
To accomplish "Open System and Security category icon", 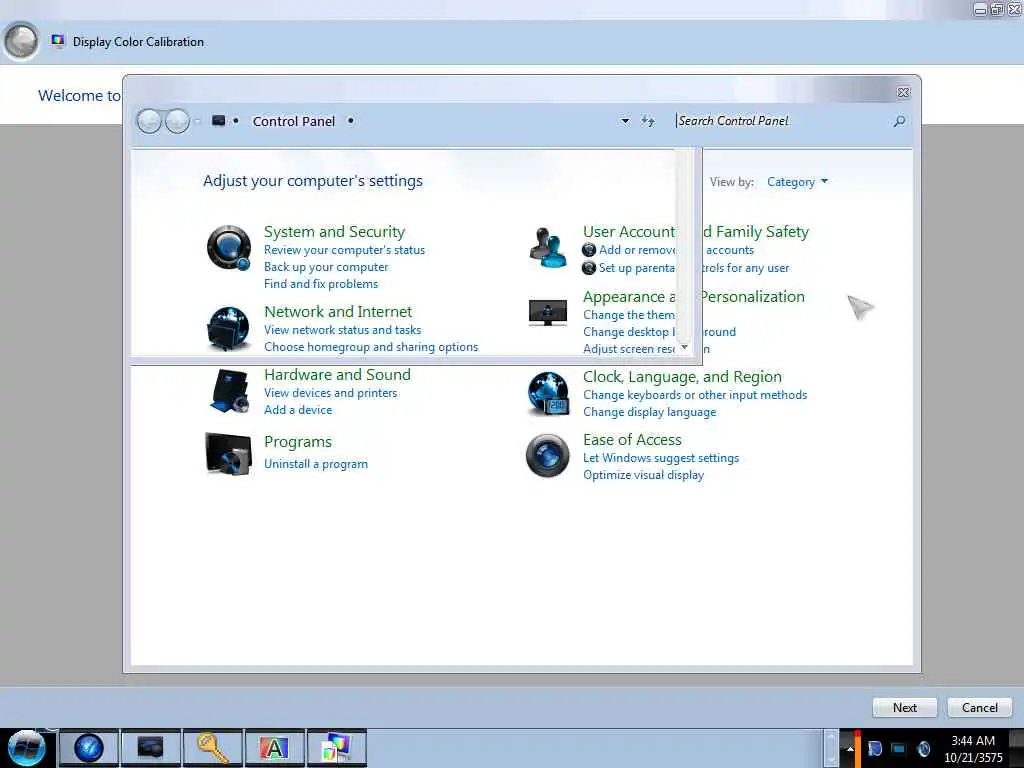I will [x=229, y=248].
